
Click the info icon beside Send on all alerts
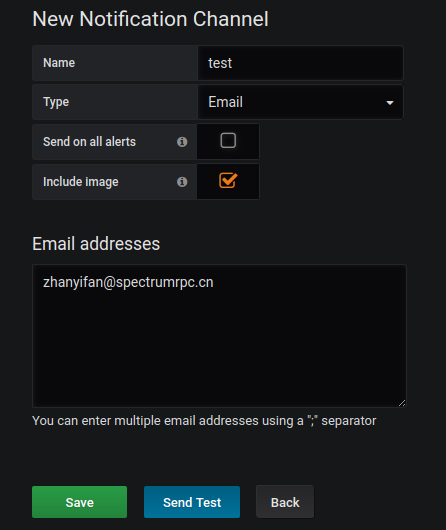pos(182,142)
